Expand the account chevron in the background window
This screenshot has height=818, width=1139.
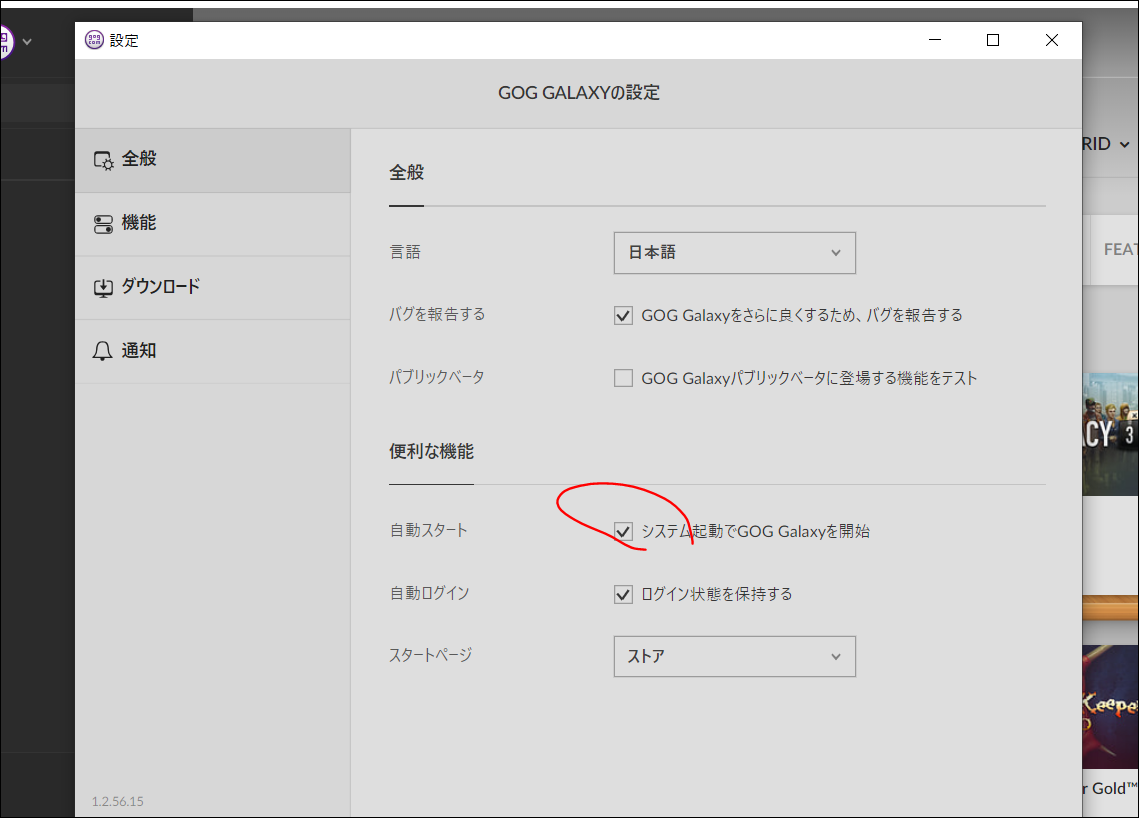[27, 42]
